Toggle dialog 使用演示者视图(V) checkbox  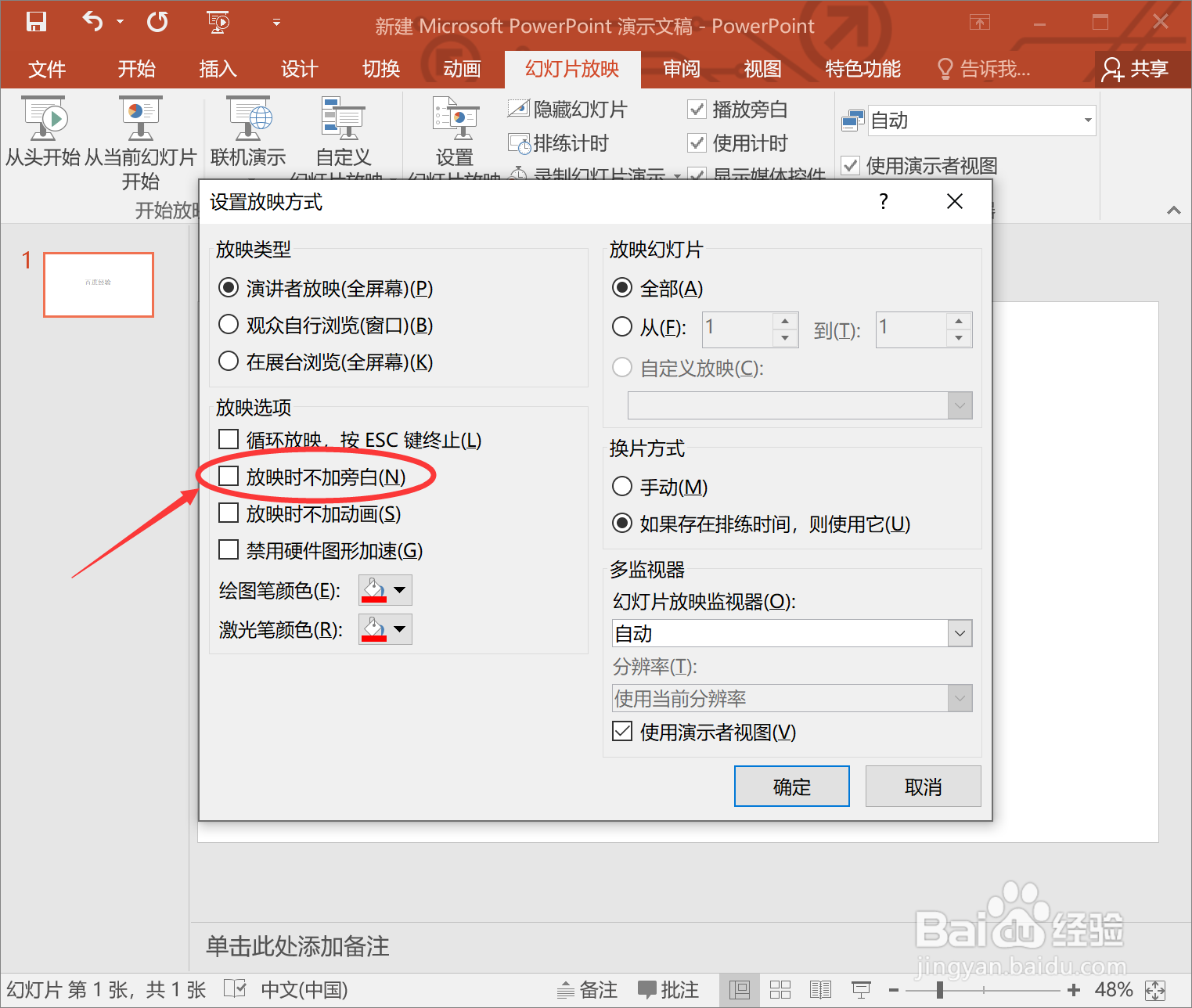click(x=621, y=731)
